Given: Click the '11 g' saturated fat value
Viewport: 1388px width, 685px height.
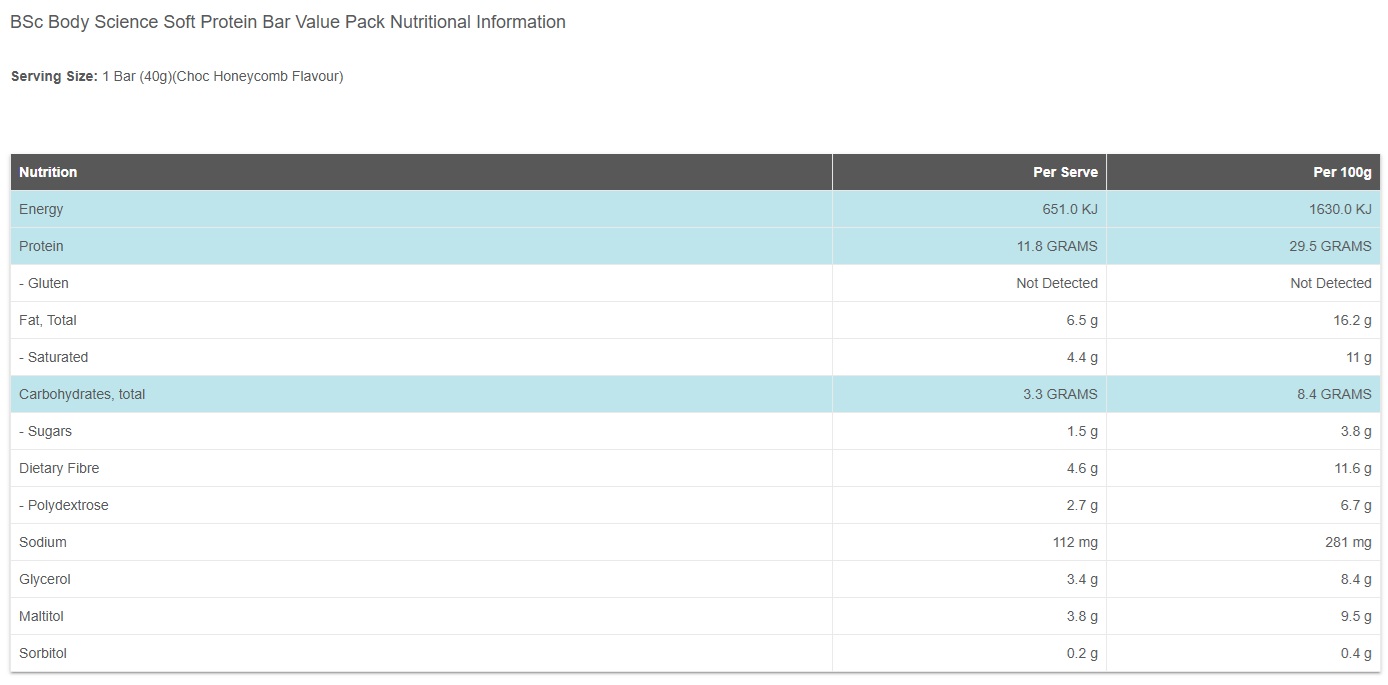Looking at the screenshot, I should [1359, 357].
